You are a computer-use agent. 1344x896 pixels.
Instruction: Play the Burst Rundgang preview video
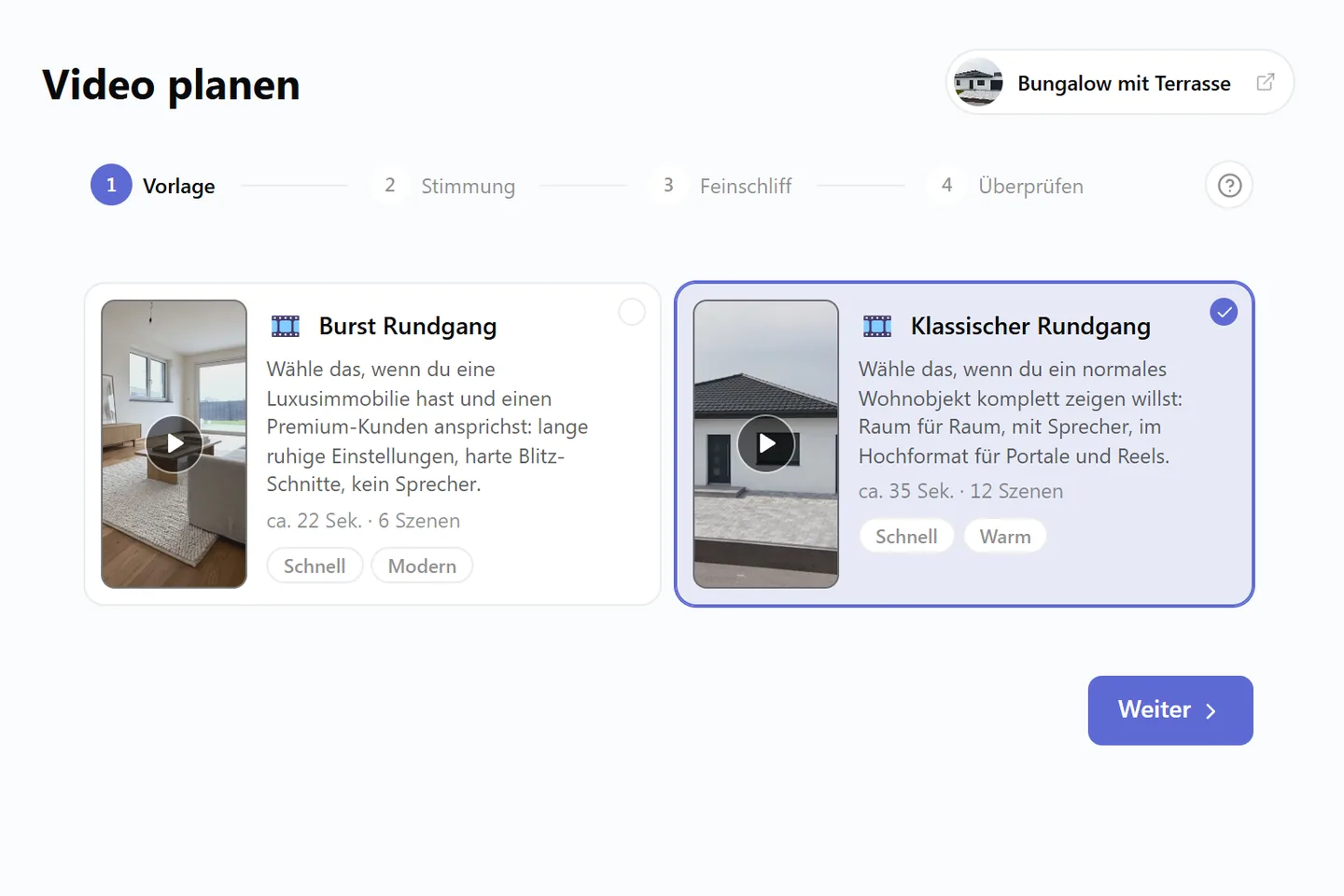pos(175,443)
